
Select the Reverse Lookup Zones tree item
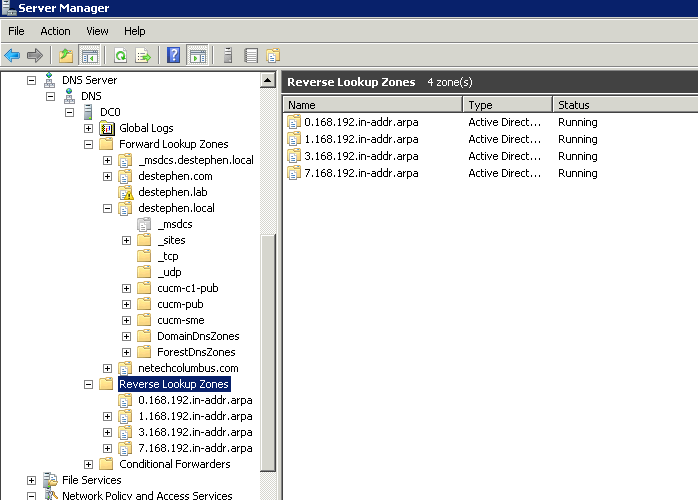(x=174, y=384)
